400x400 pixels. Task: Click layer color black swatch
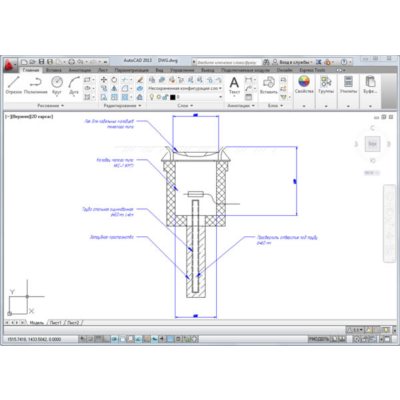pyautogui.click(x=172, y=97)
